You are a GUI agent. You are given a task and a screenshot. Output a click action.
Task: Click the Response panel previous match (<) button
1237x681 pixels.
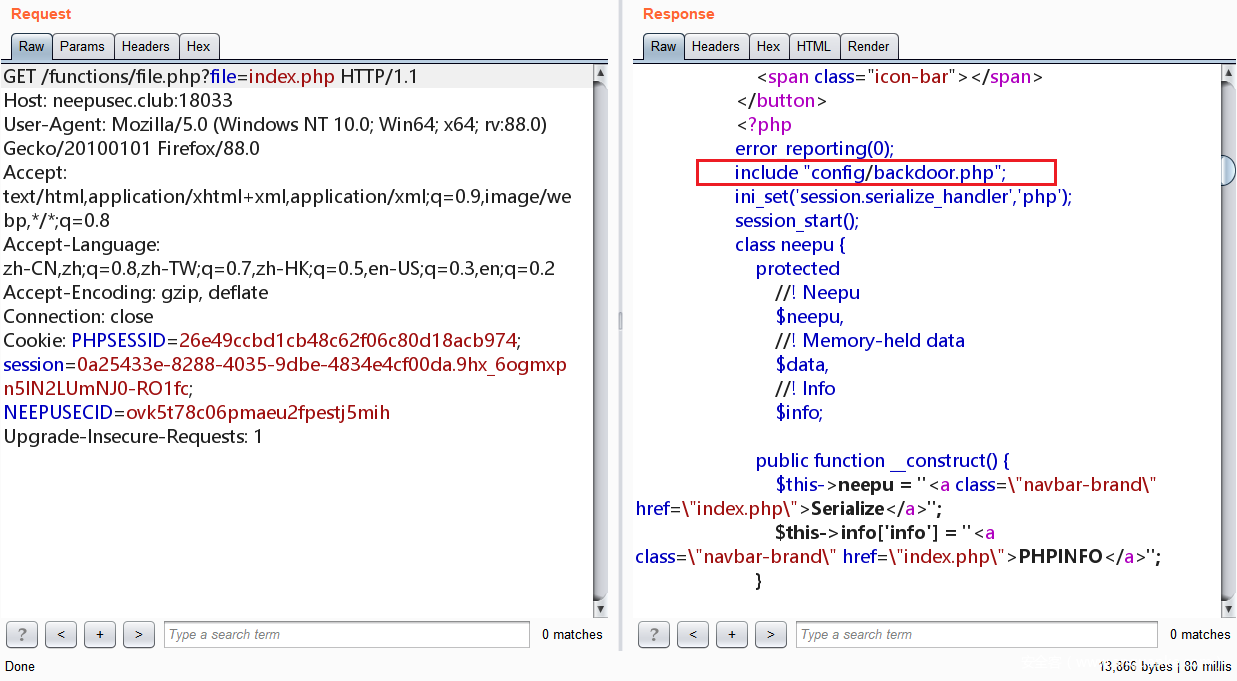pos(693,634)
